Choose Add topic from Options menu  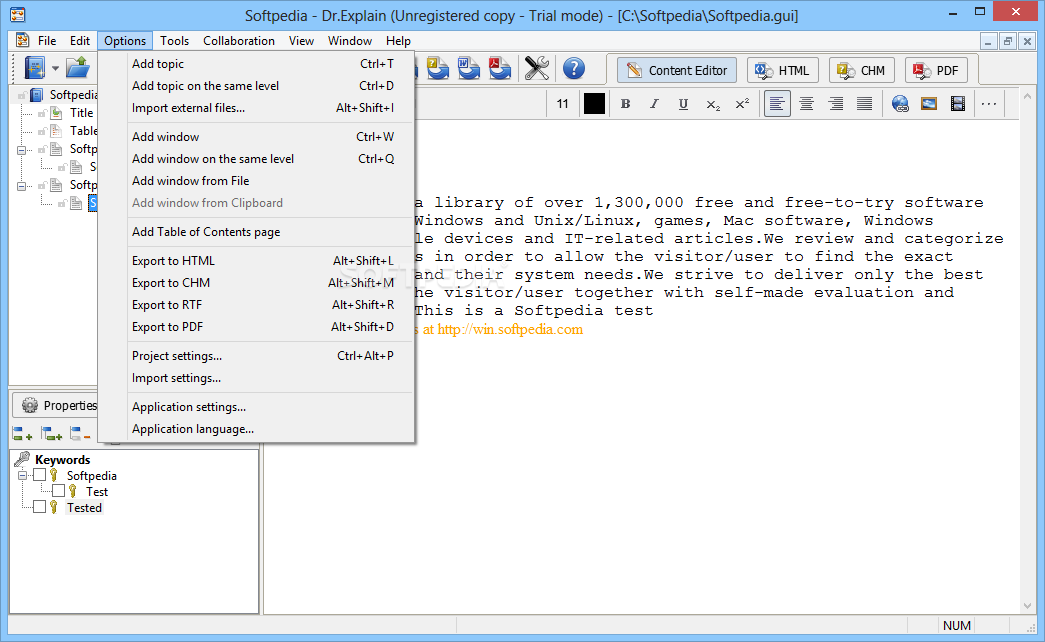(x=263, y=64)
